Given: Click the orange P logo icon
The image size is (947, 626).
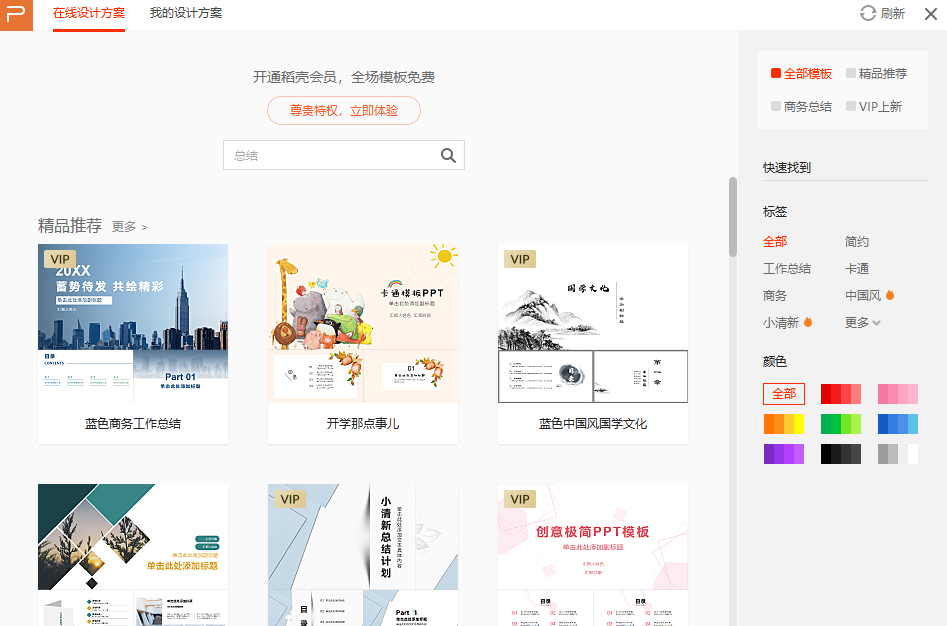Looking at the screenshot, I should pos(16,15).
